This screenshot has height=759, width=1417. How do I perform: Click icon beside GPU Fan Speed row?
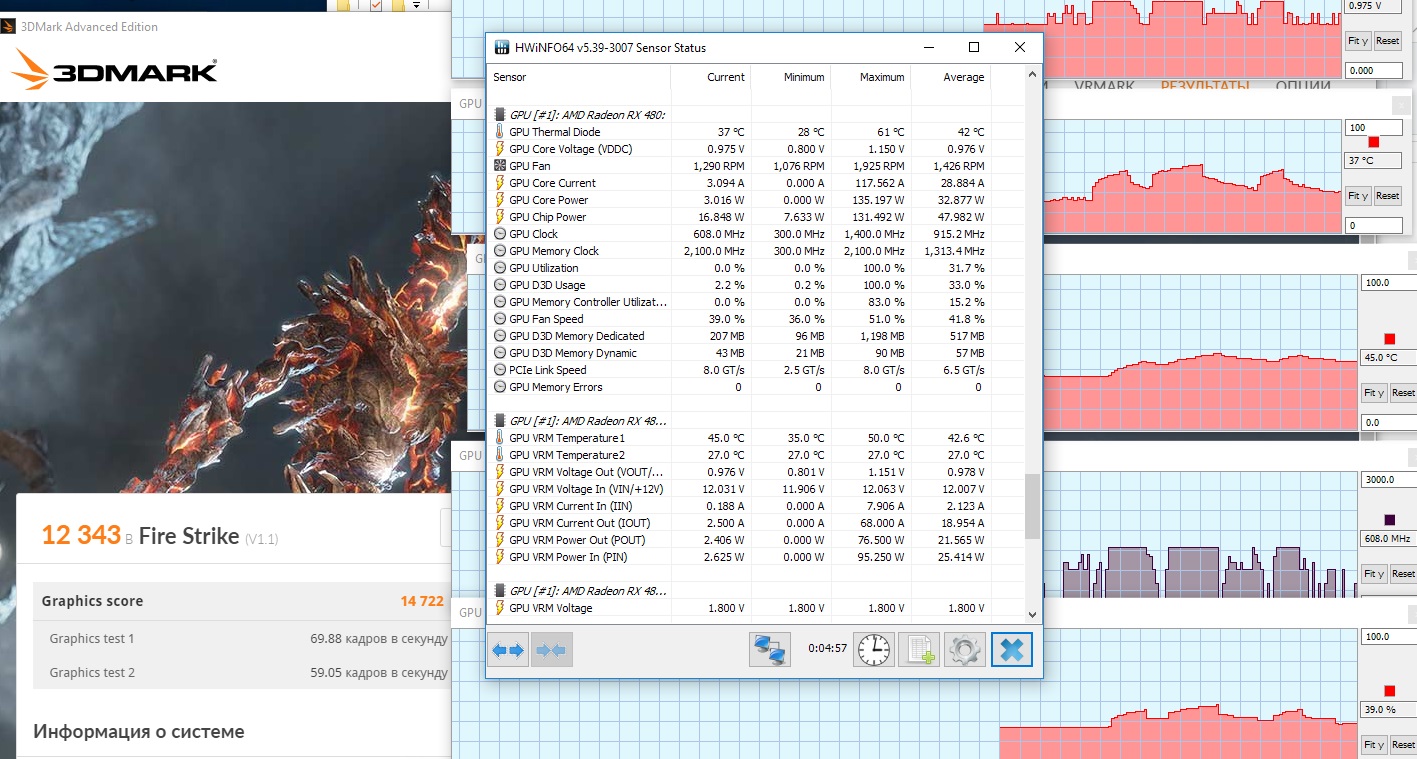(x=500, y=319)
